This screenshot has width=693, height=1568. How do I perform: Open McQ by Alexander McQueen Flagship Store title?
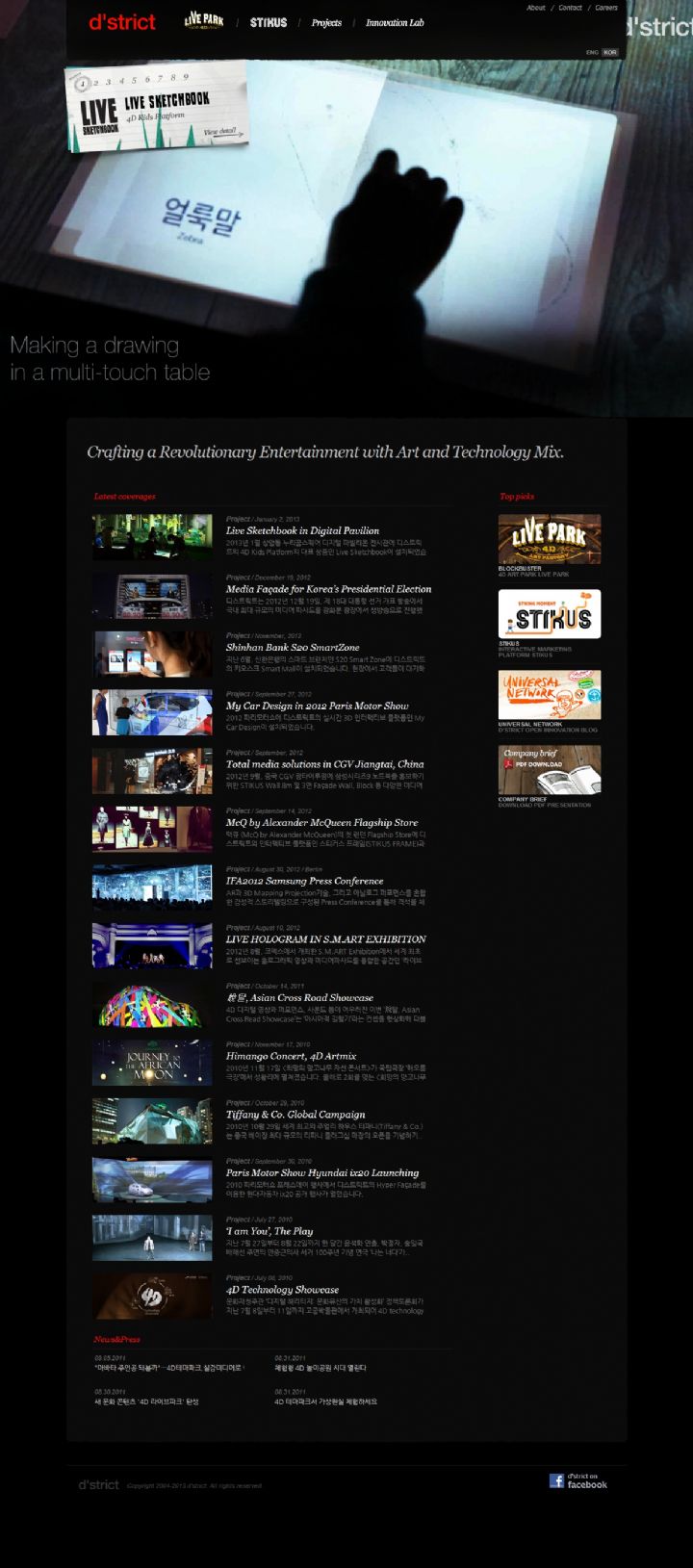322,823
